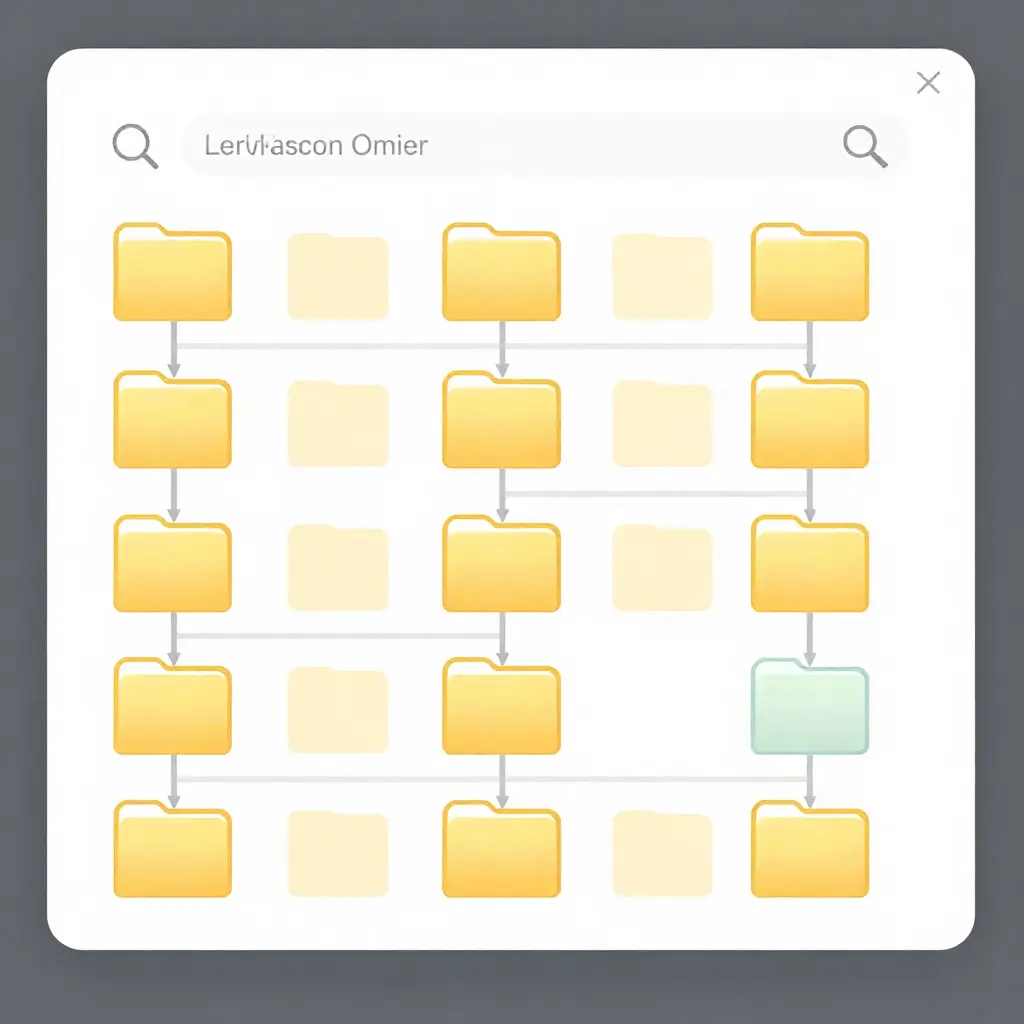Open the yellow folder in the top-right corner
Image resolution: width=1024 pixels, height=1024 pixels.
point(810,270)
